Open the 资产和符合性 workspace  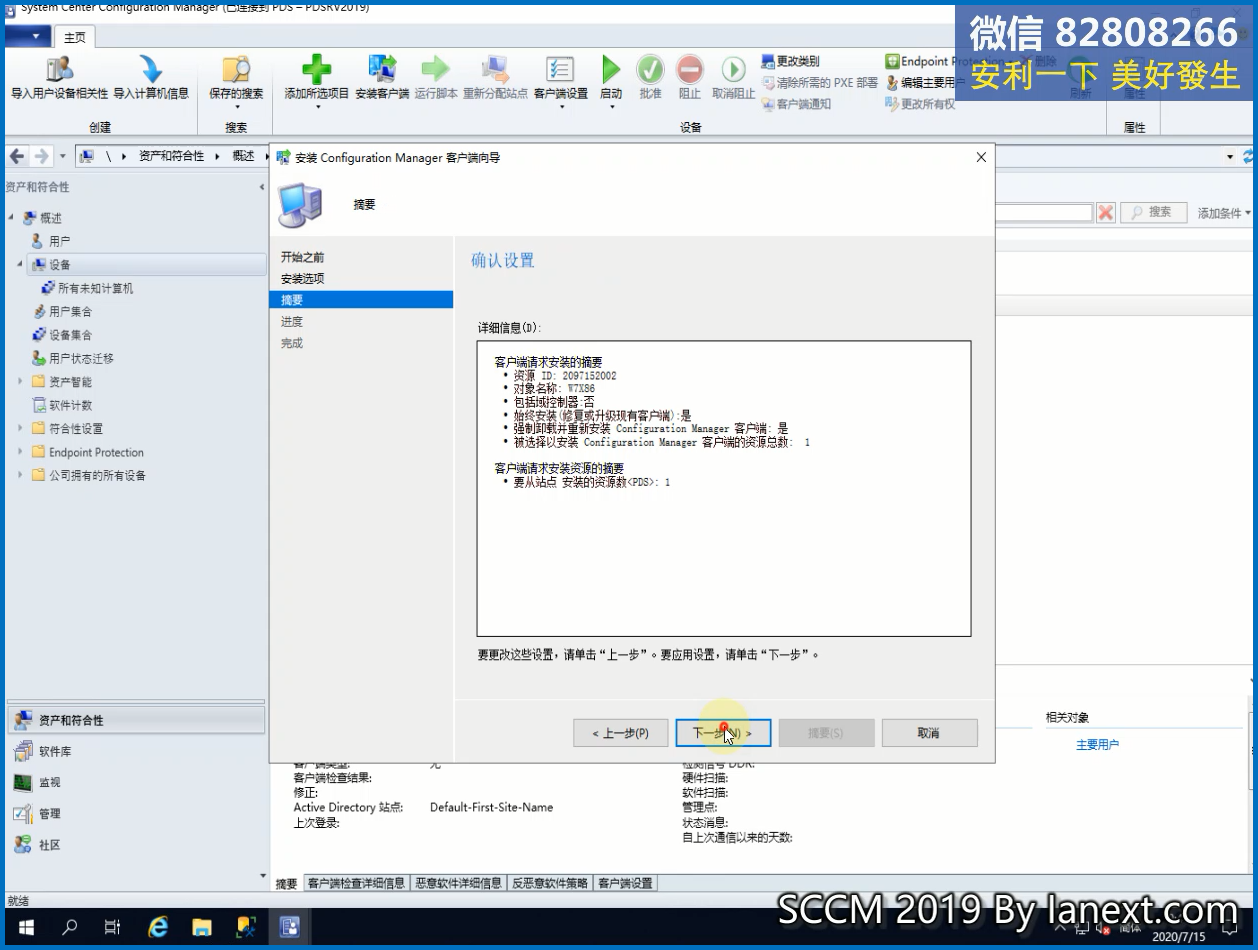[x=136, y=720]
